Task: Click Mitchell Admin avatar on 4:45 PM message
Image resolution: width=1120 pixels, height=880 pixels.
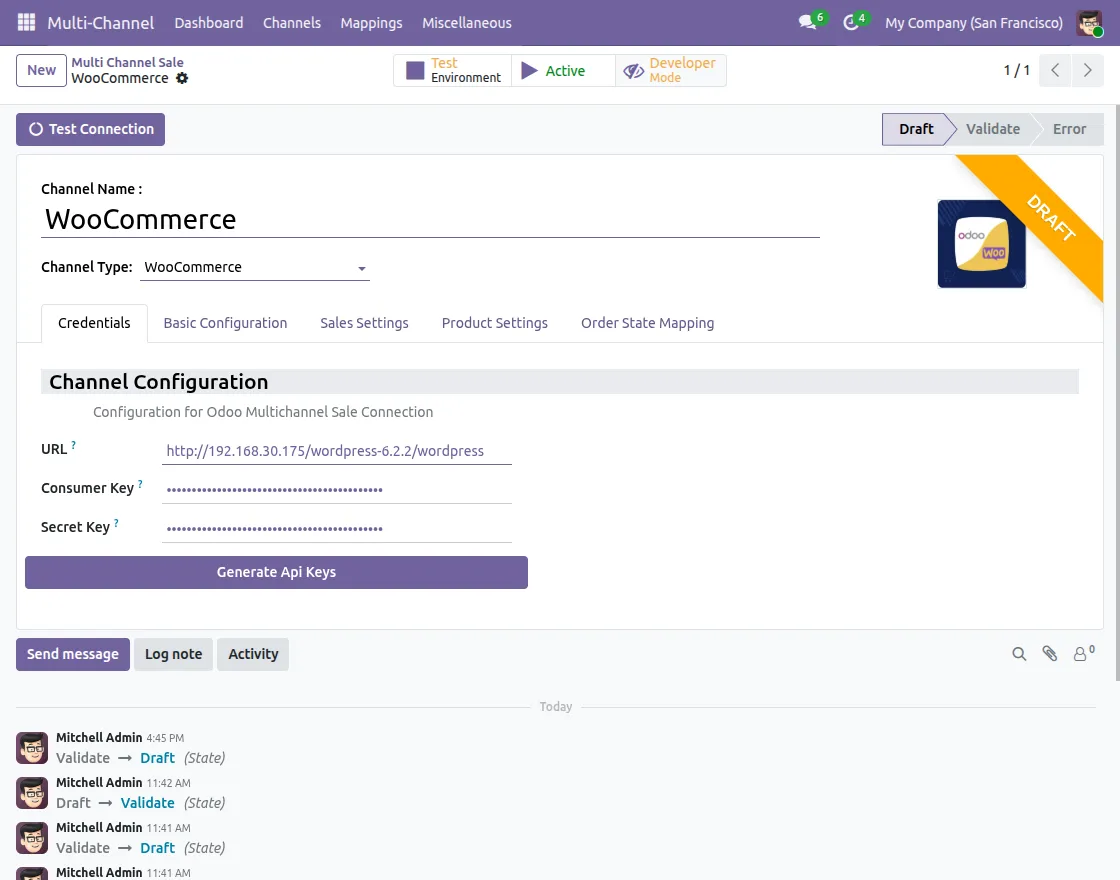Action: click(32, 748)
